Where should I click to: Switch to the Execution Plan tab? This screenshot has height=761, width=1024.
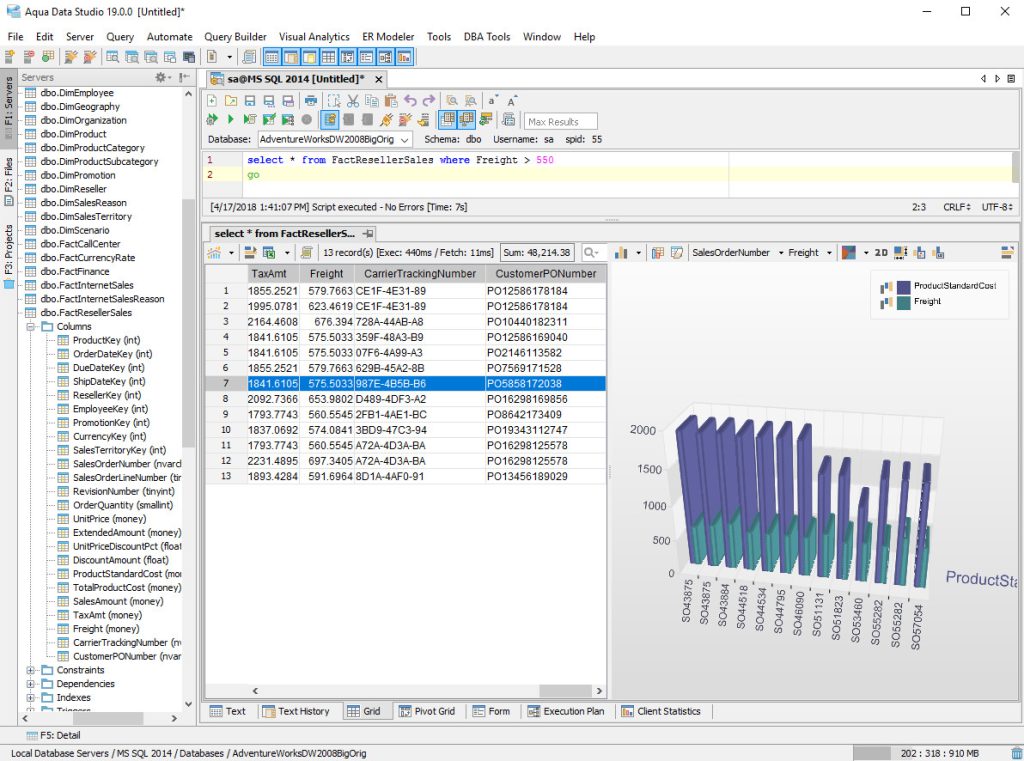tap(566, 711)
